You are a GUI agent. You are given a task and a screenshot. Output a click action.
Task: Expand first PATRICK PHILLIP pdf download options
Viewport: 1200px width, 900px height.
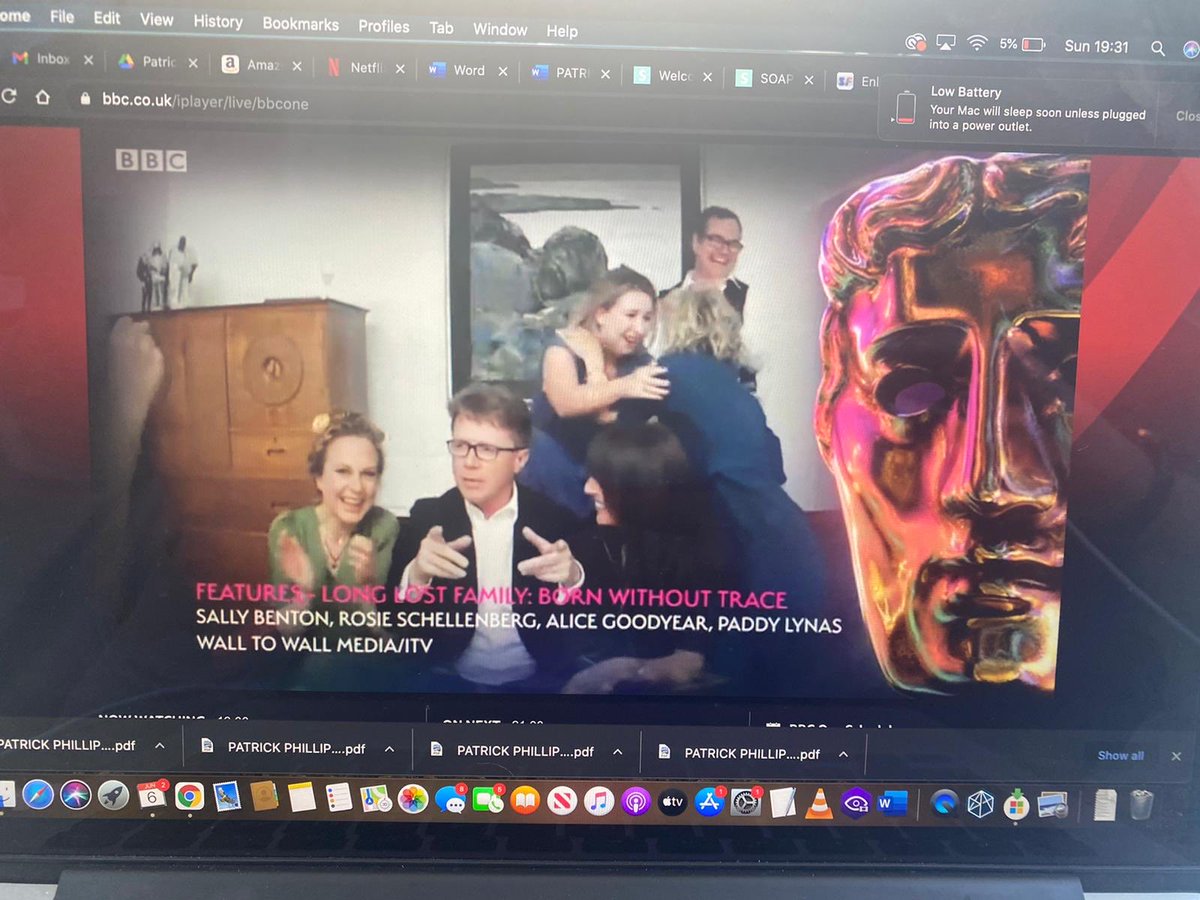point(159,746)
